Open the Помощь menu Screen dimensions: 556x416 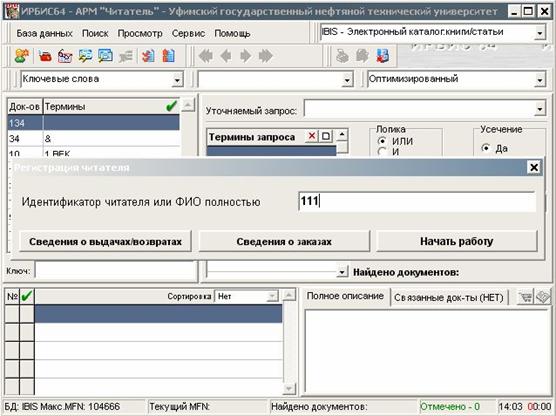pyautogui.click(x=232, y=33)
